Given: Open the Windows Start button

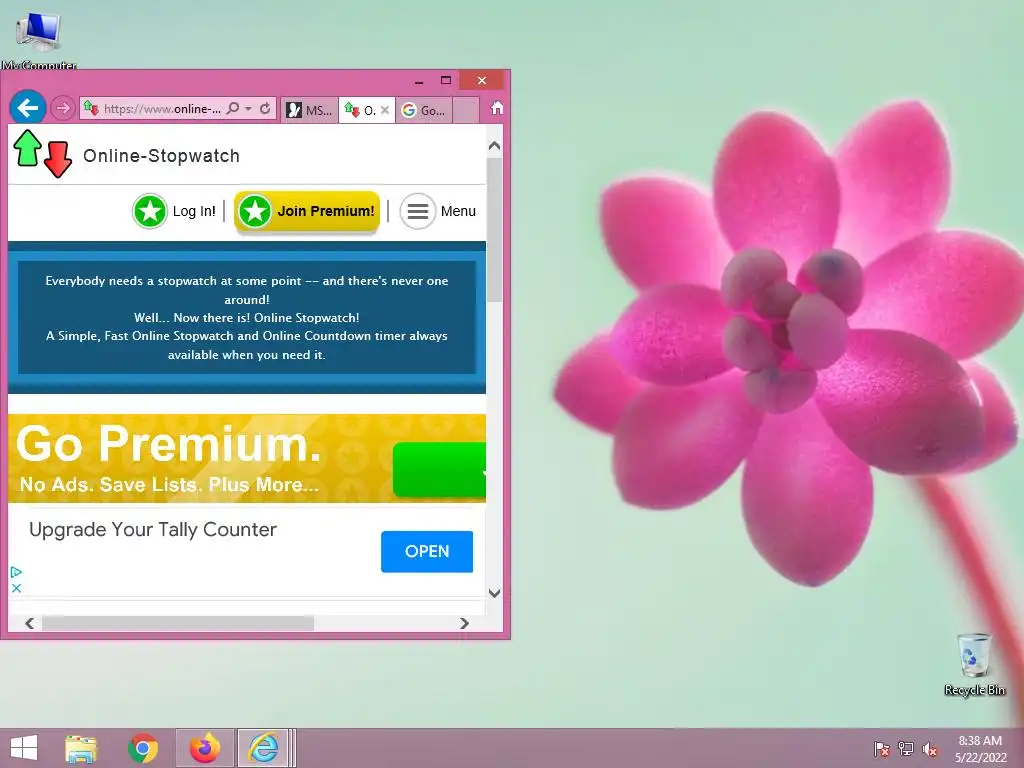Looking at the screenshot, I should [x=24, y=748].
